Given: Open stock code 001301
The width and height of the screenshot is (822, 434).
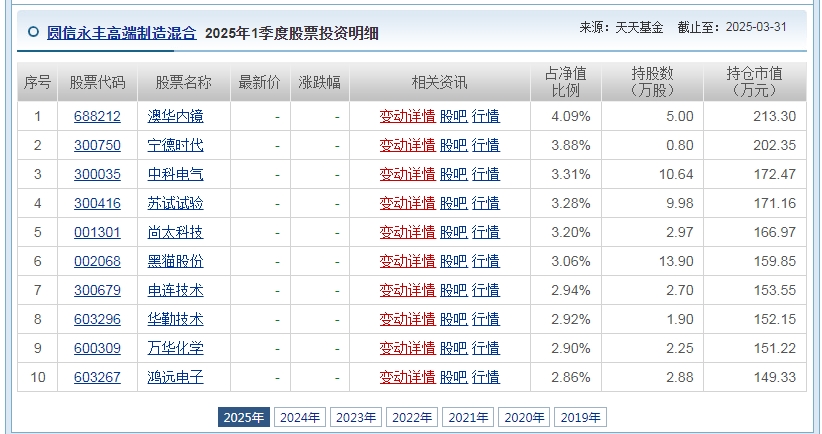Looking at the screenshot, I should click(x=98, y=232).
